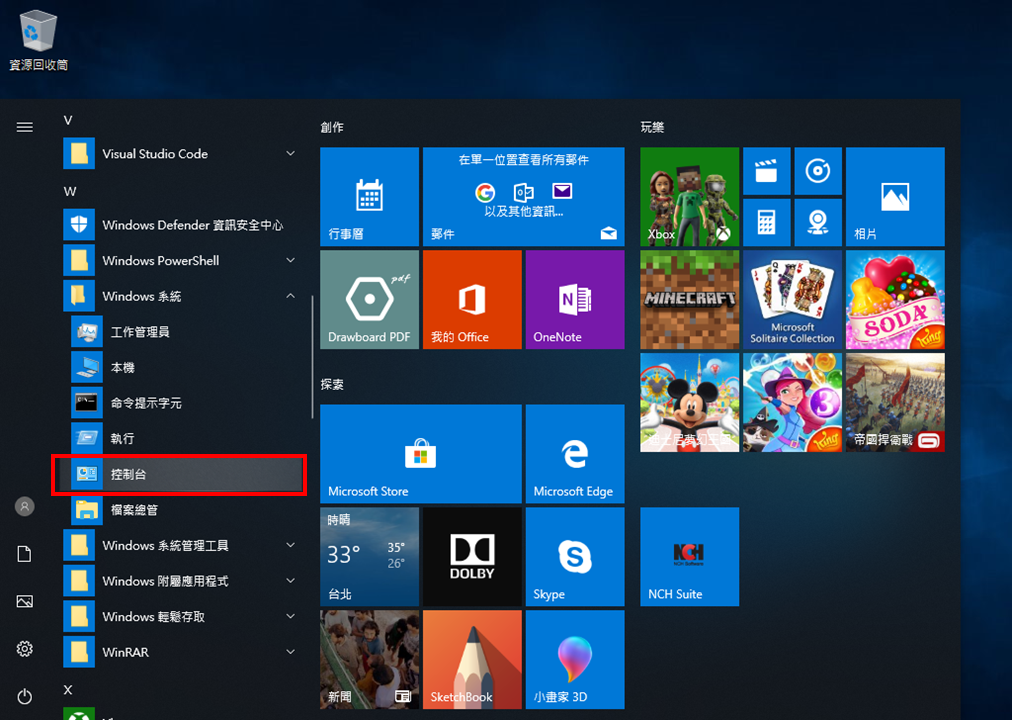This screenshot has height=720, width=1012.
Task: Open Bubble Witch 3 tile
Action: (x=793, y=402)
